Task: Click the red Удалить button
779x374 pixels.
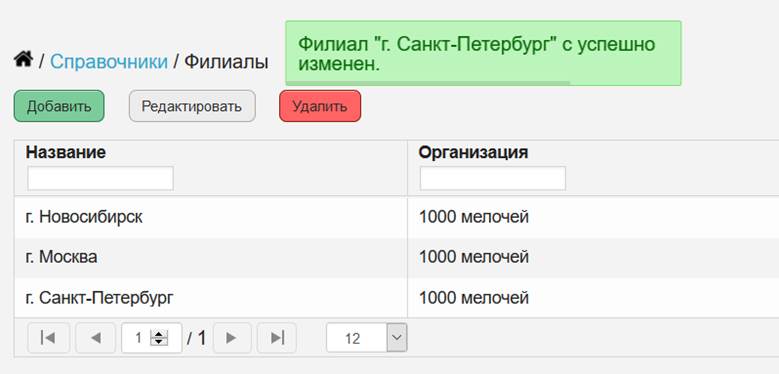Action: (x=320, y=106)
